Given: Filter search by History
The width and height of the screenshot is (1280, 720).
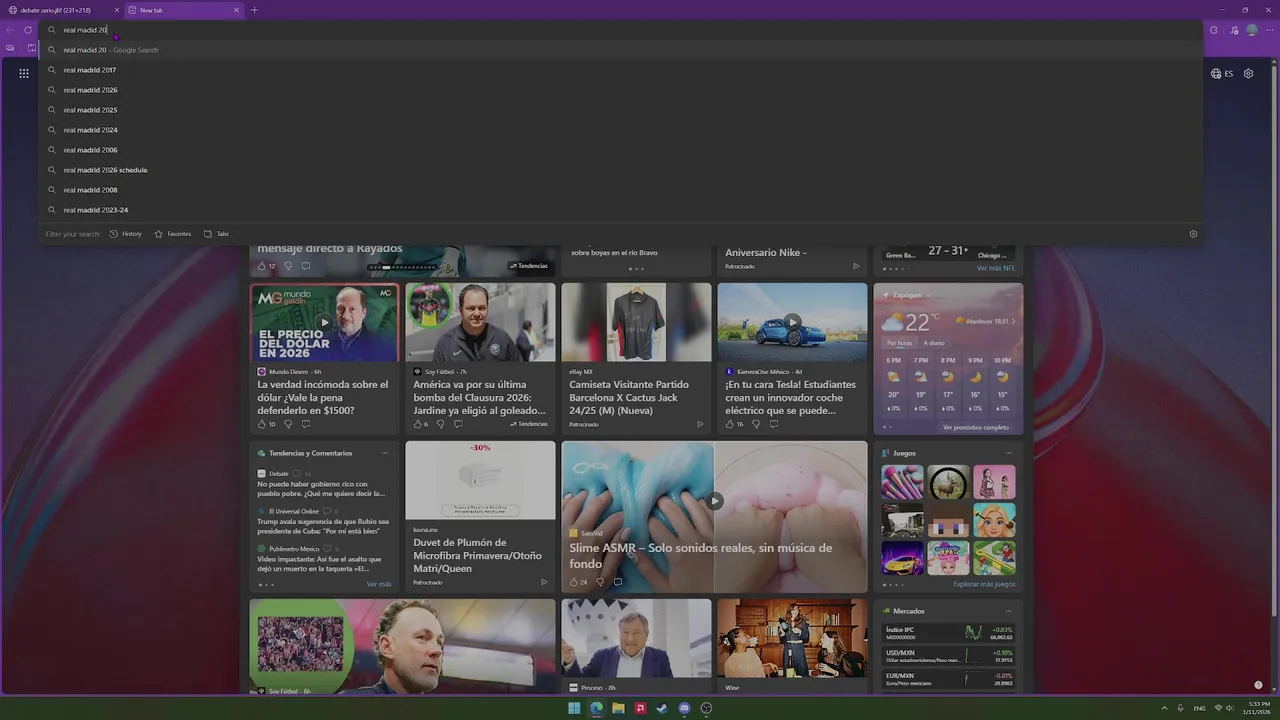Looking at the screenshot, I should pos(126,234).
